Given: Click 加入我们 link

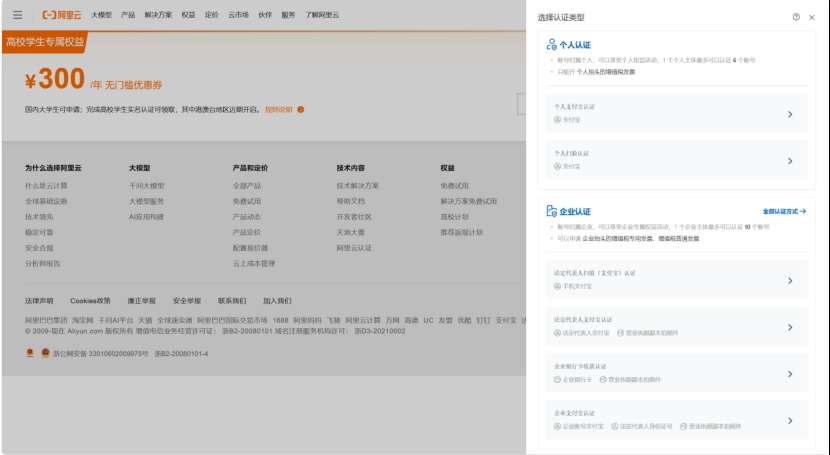Looking at the screenshot, I should [277, 301].
